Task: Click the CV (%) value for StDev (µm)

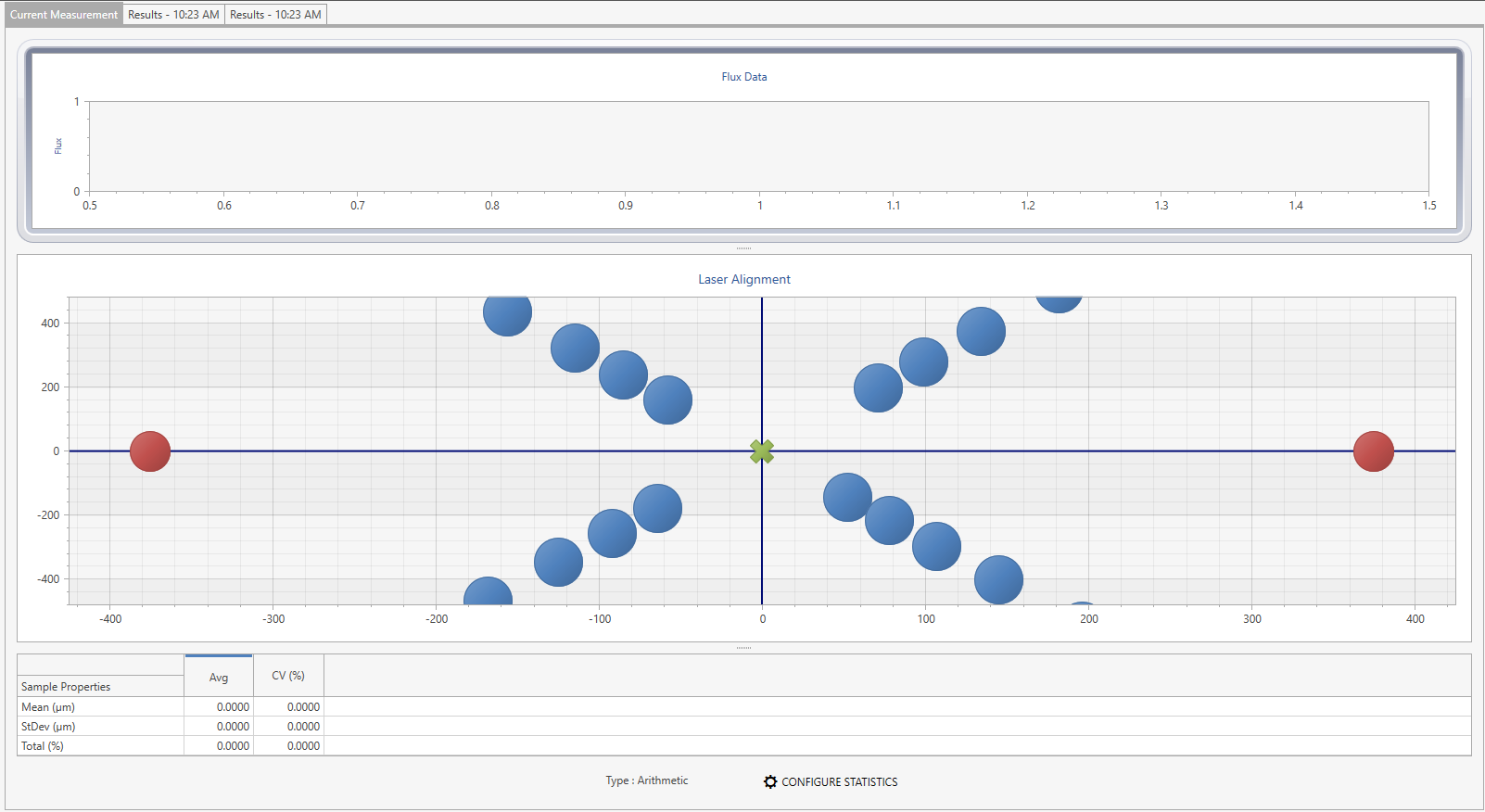Action: click(289, 727)
